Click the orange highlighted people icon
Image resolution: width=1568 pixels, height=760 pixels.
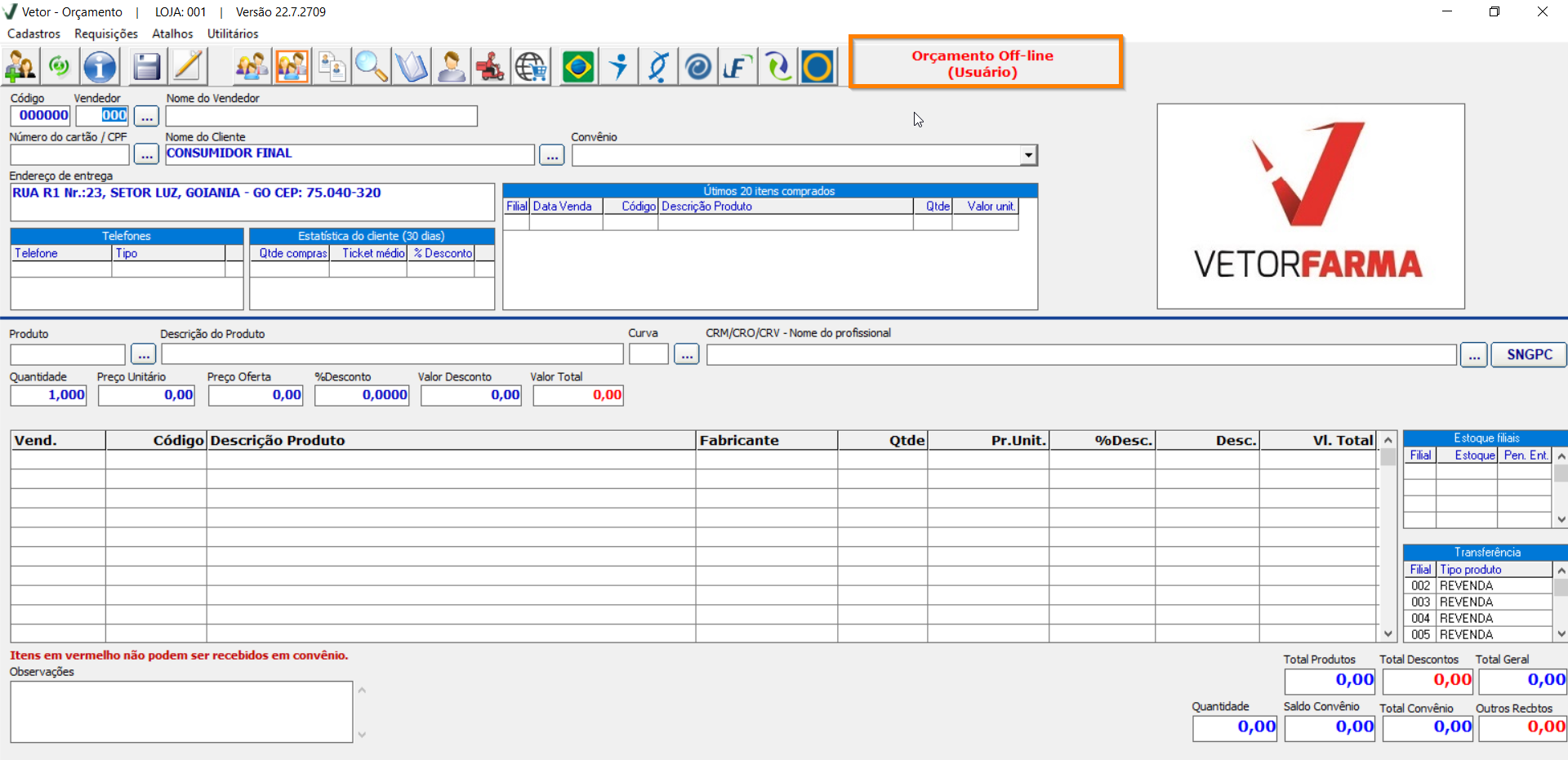click(x=292, y=67)
